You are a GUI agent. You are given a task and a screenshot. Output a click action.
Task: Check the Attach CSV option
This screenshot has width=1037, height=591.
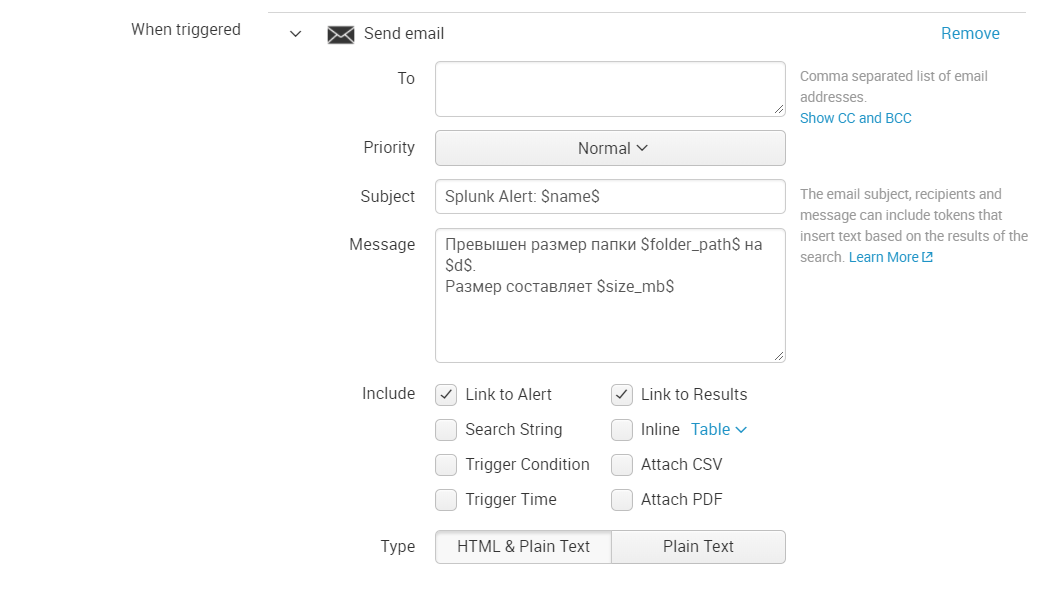622,464
